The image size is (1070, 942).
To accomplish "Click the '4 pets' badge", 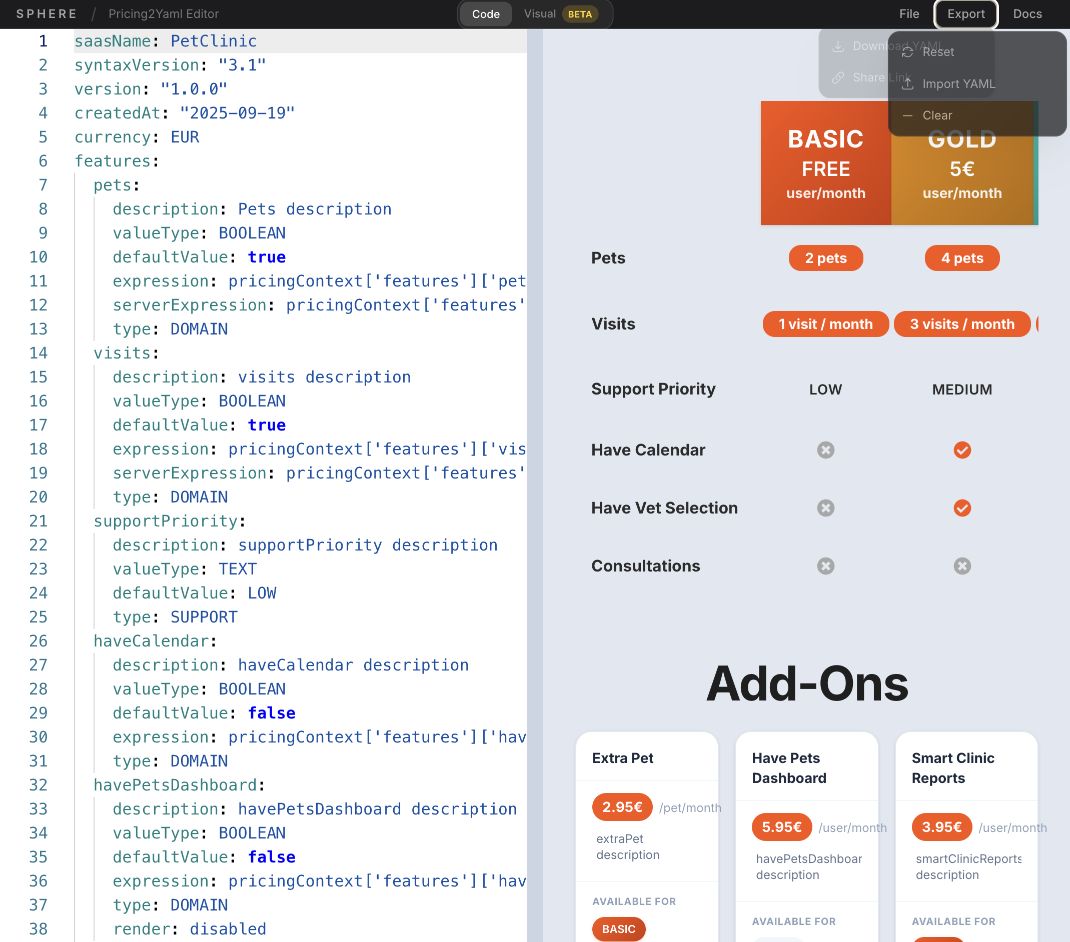I will pyautogui.click(x=962, y=258).
